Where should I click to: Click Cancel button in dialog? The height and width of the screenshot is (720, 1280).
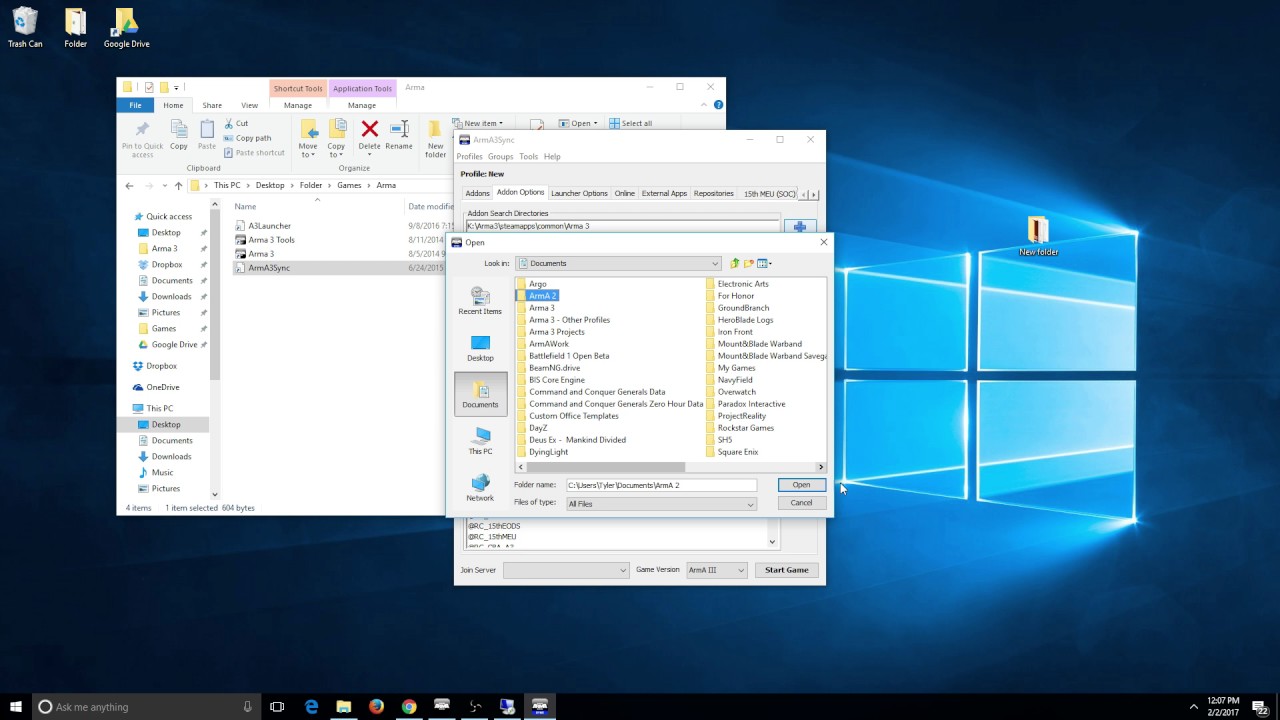801,503
